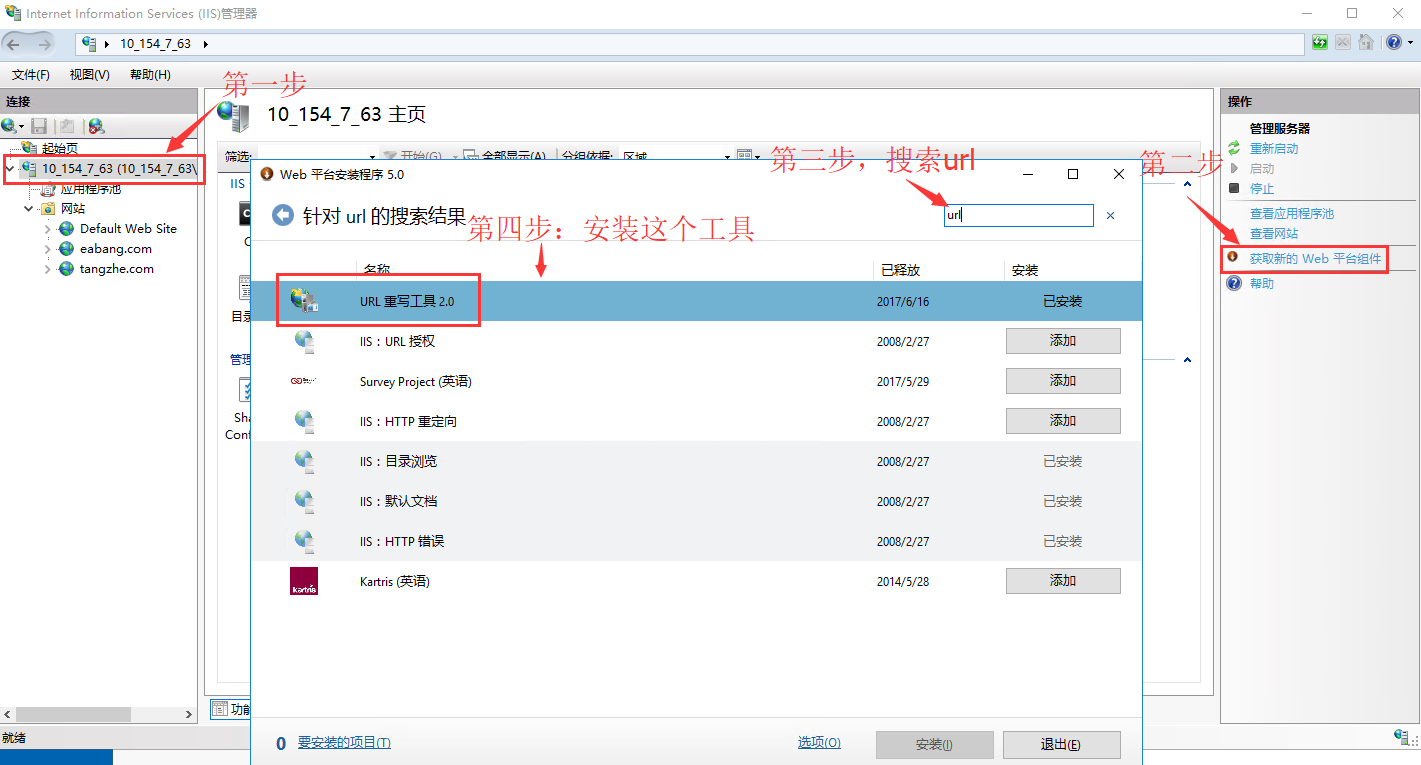The image size is (1421, 765).
Task: Select URL 重写工具 2.0 row
Action: coord(696,301)
